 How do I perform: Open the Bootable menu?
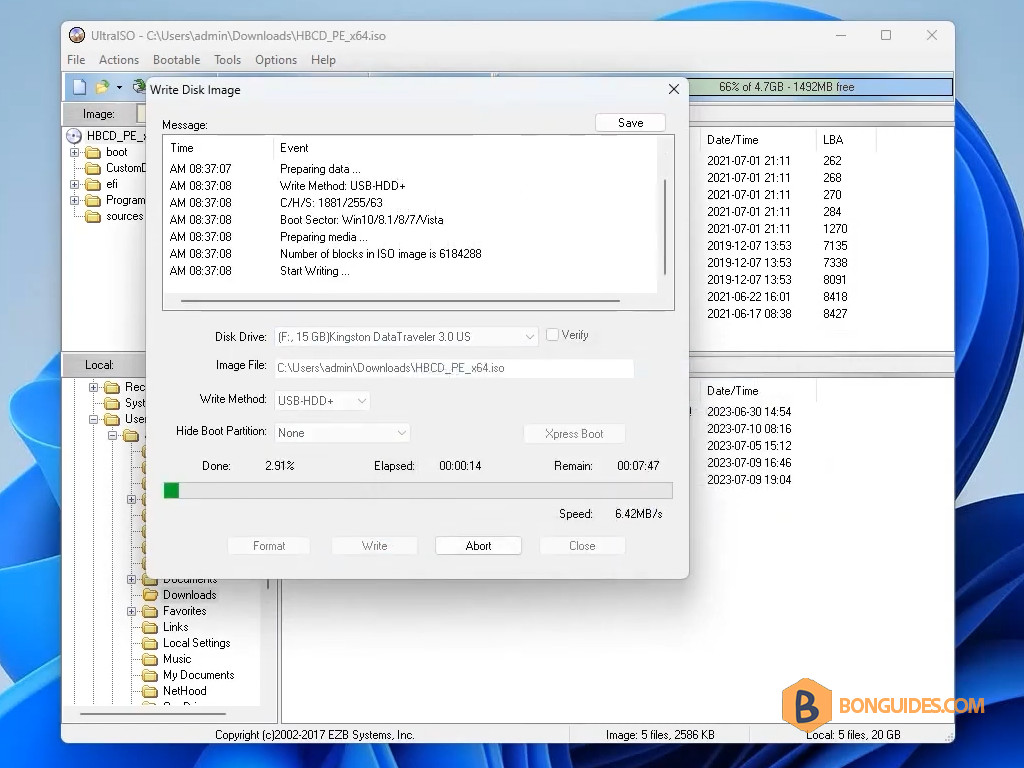click(x=176, y=60)
